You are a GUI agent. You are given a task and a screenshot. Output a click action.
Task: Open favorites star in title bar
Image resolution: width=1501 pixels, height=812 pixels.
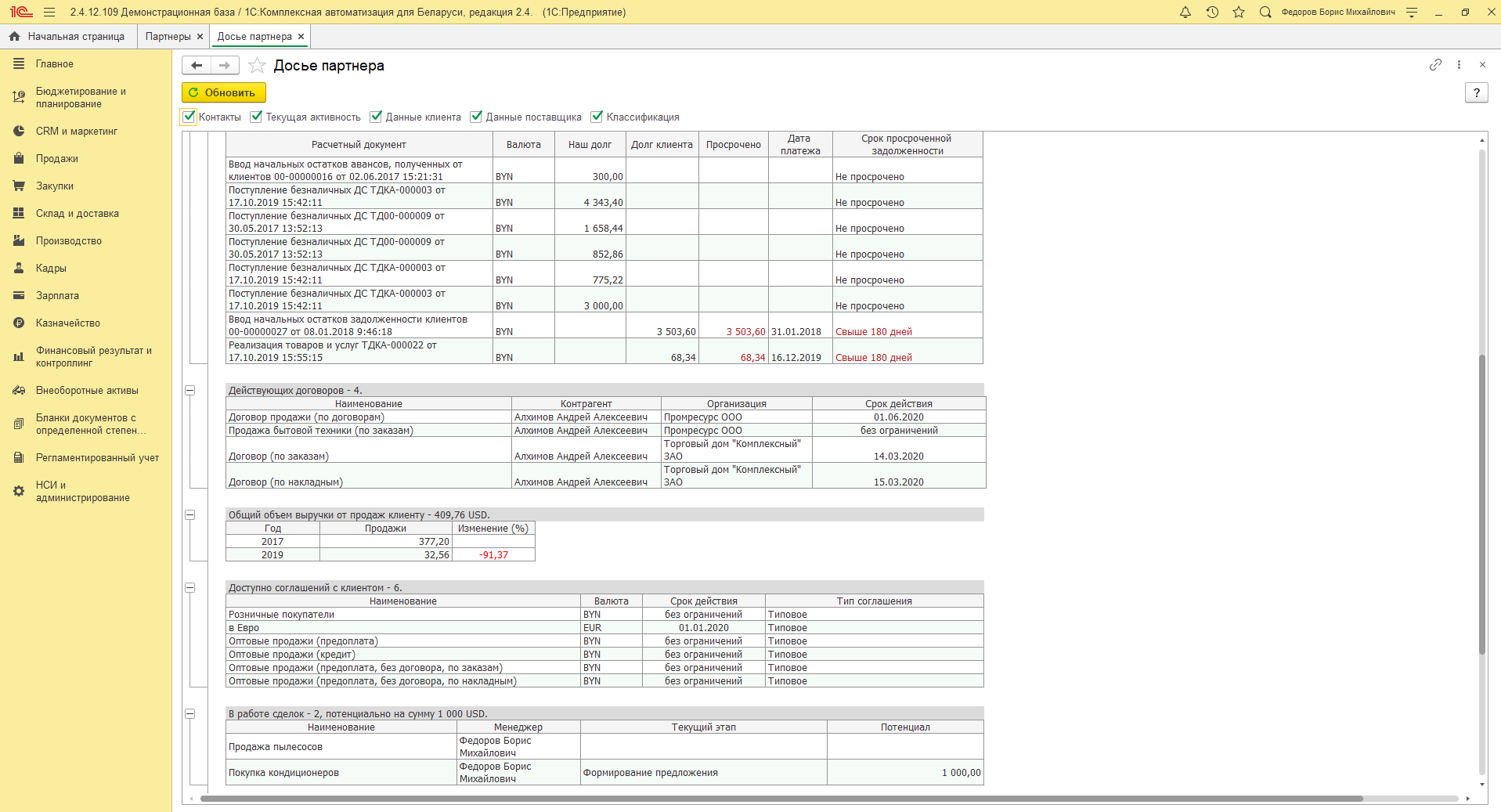1239,13
